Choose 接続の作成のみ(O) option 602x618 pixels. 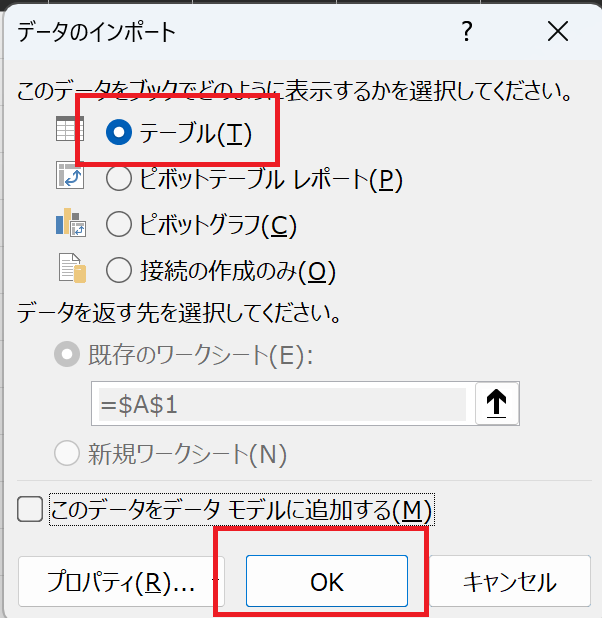(x=119, y=270)
